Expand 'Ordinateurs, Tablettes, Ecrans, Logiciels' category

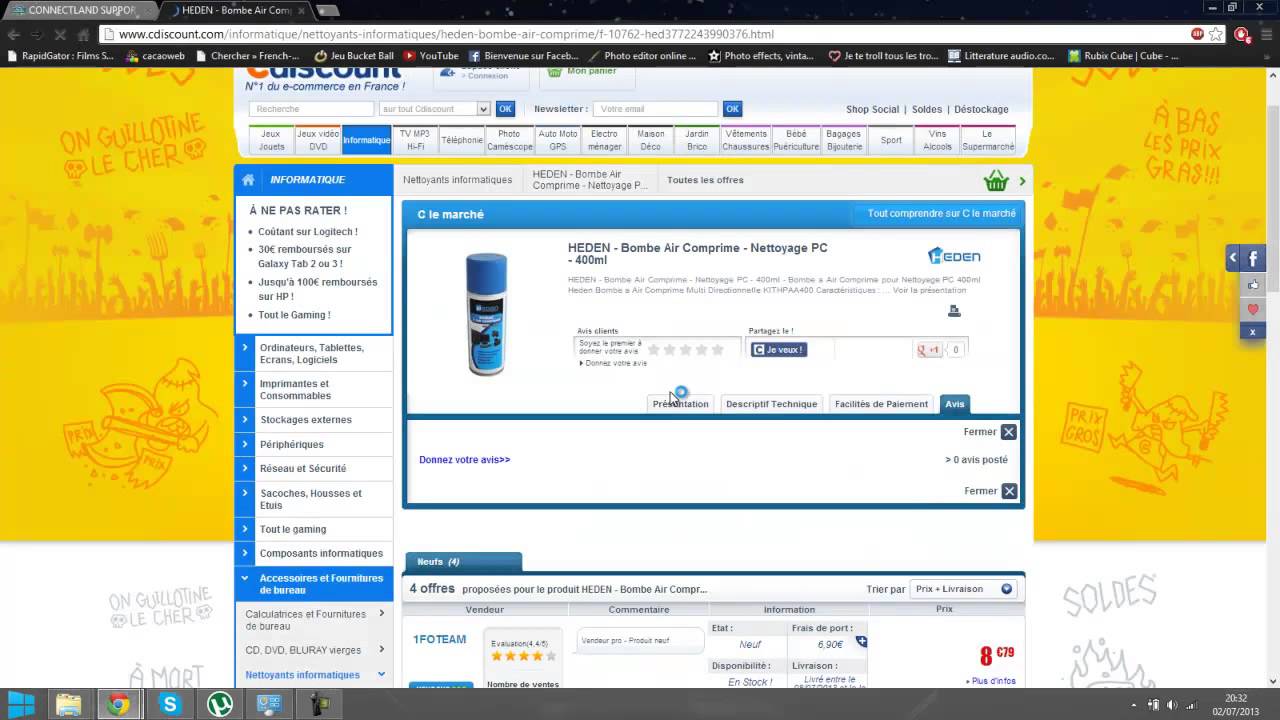(x=245, y=348)
